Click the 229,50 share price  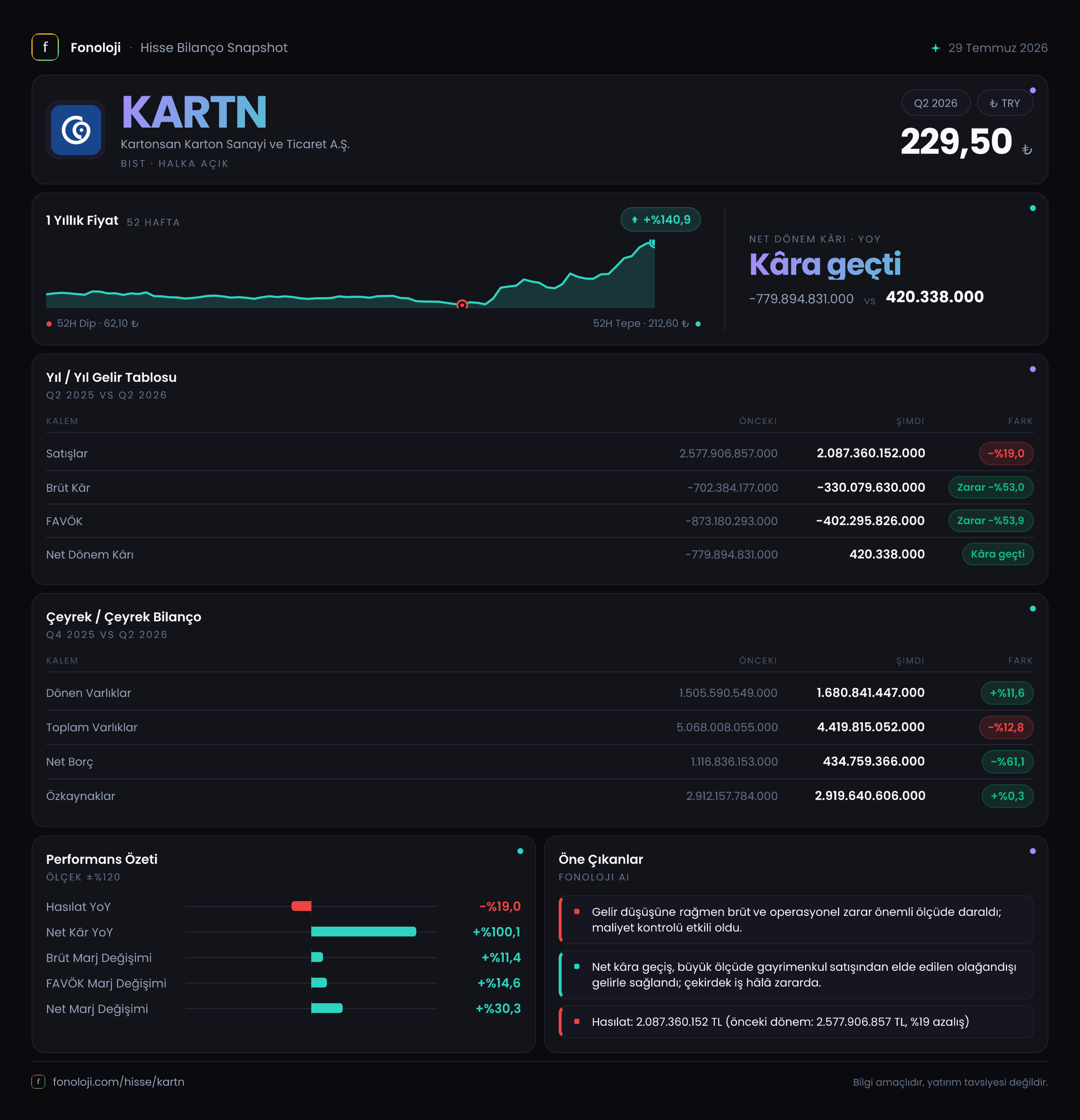(956, 142)
